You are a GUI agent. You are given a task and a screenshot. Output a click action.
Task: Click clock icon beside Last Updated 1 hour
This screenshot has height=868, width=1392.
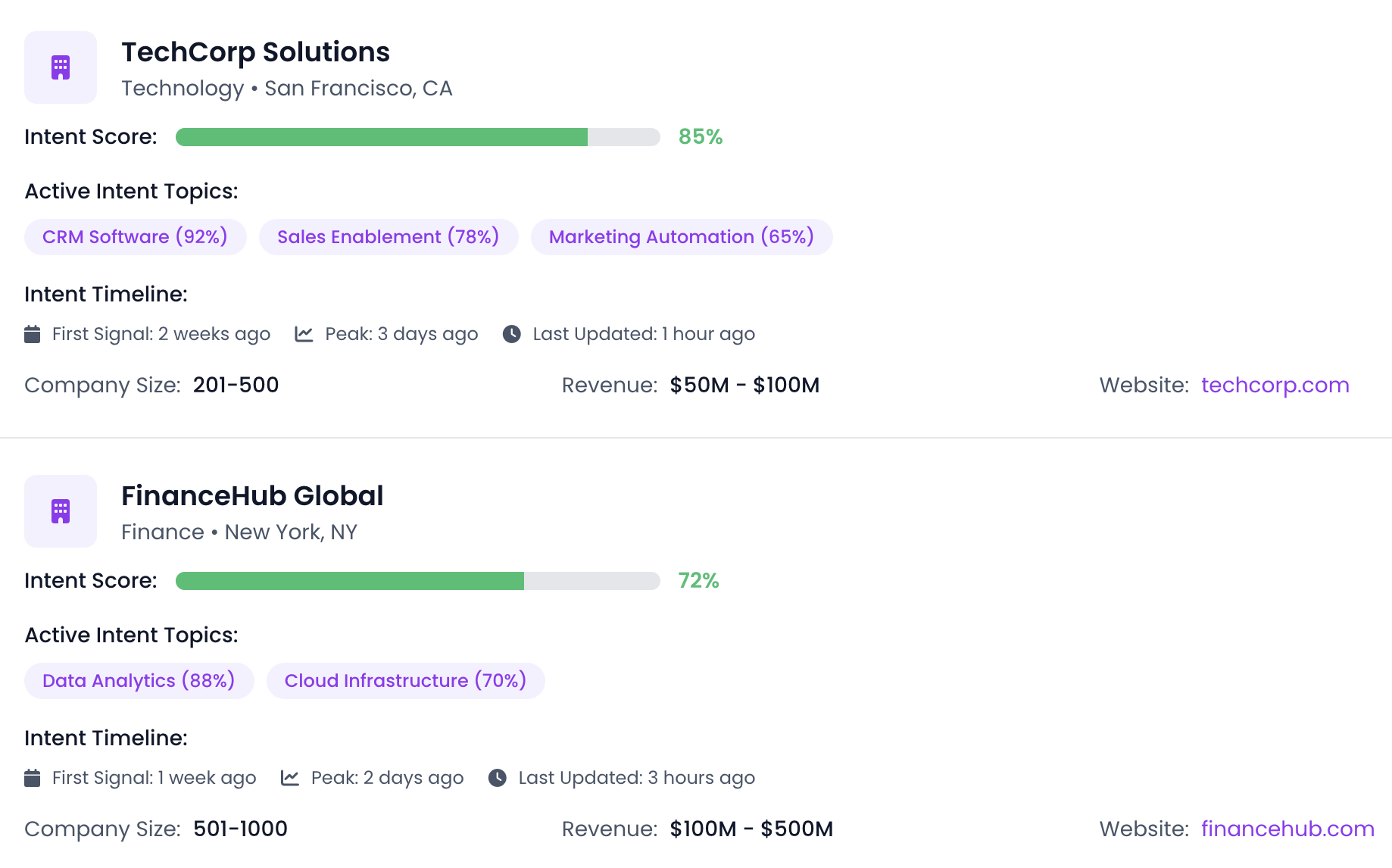512,334
